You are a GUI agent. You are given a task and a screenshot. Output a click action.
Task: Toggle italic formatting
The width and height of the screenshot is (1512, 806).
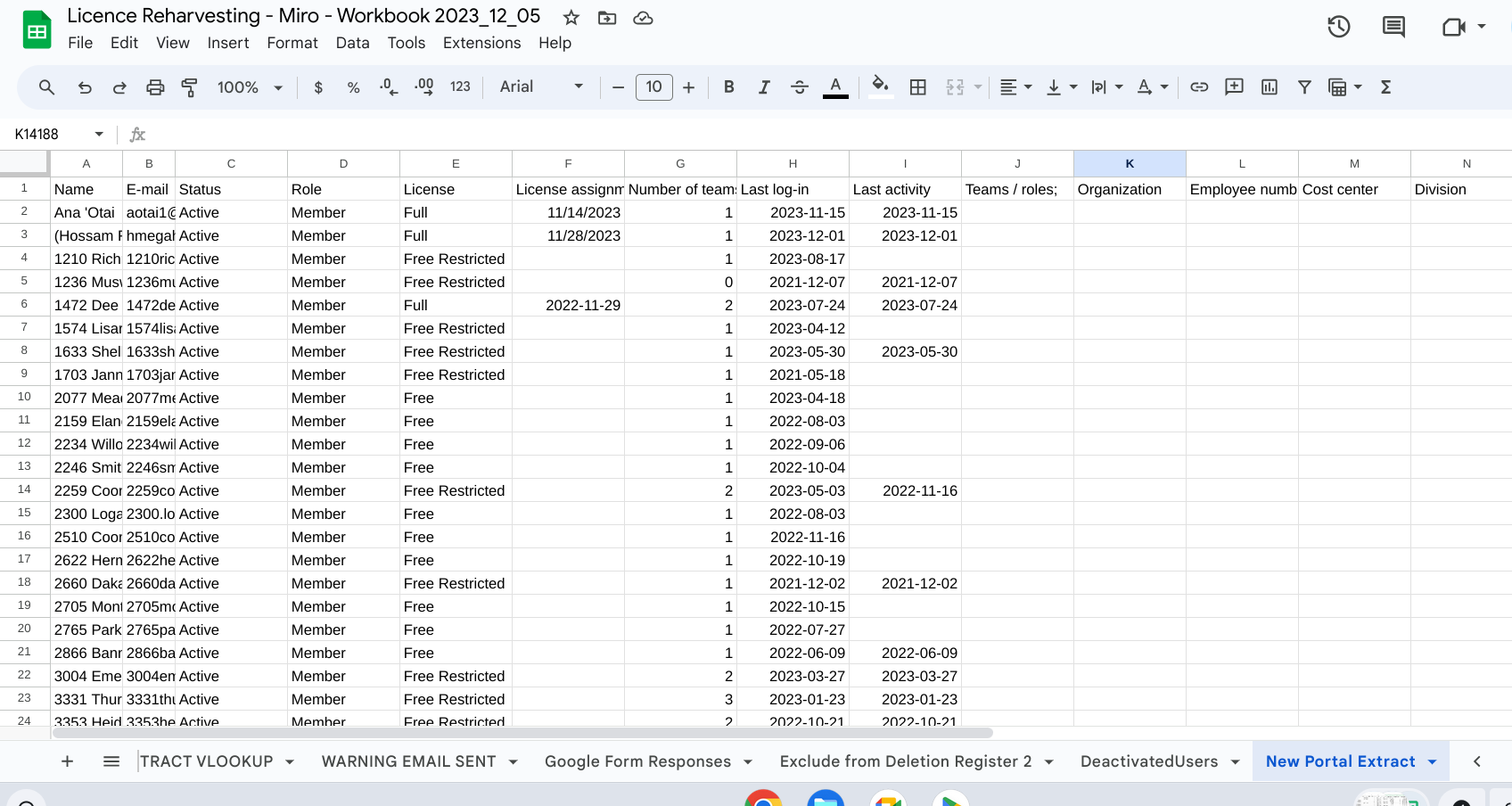pos(764,87)
